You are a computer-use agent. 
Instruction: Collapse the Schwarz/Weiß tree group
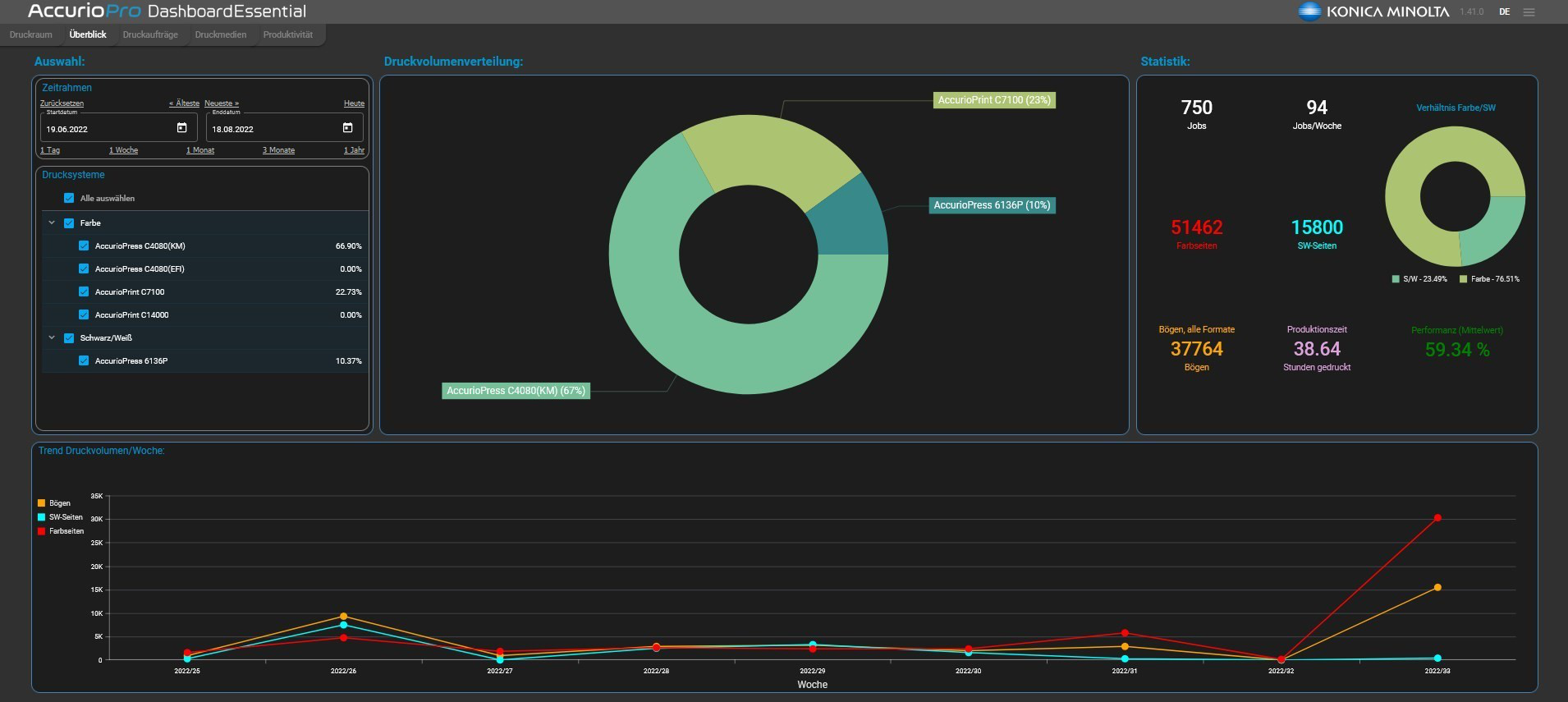point(52,337)
